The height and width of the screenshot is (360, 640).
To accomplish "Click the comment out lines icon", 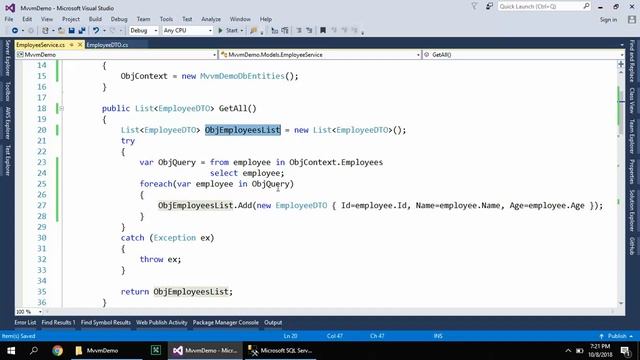I will tap(275, 31).
